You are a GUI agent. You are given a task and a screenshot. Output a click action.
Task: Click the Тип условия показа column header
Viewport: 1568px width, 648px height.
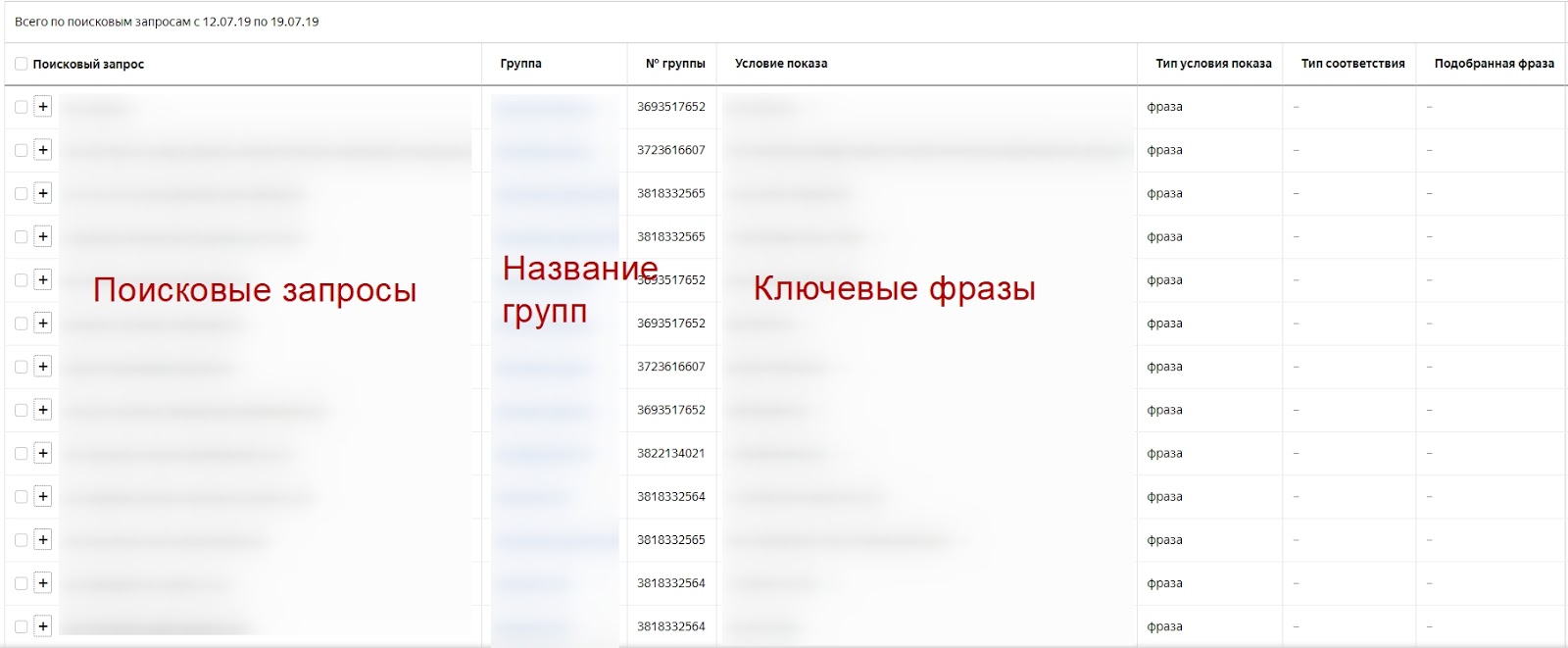[x=1213, y=64]
